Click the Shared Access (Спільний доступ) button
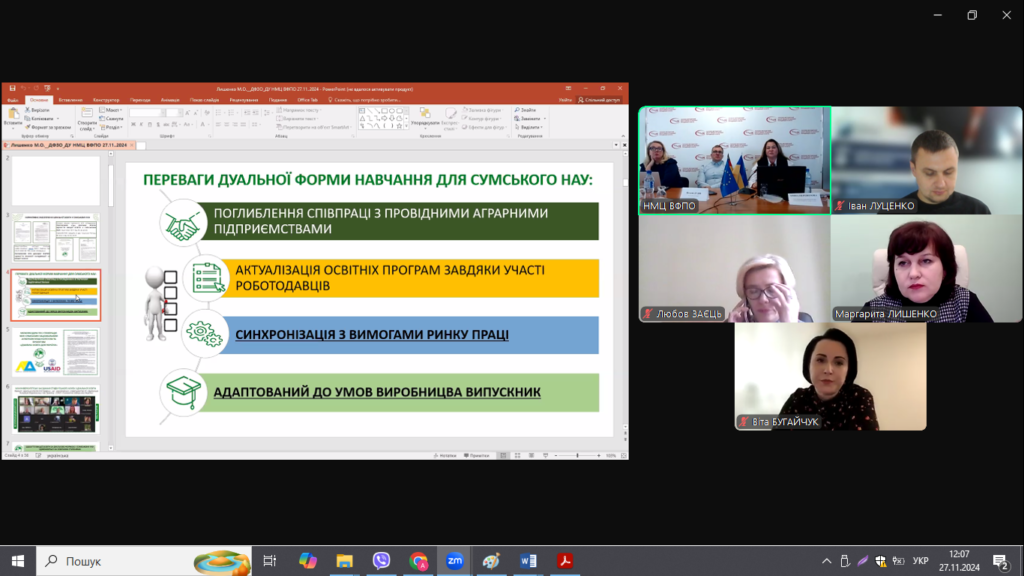Screen dimensions: 1024x576 coord(603,100)
